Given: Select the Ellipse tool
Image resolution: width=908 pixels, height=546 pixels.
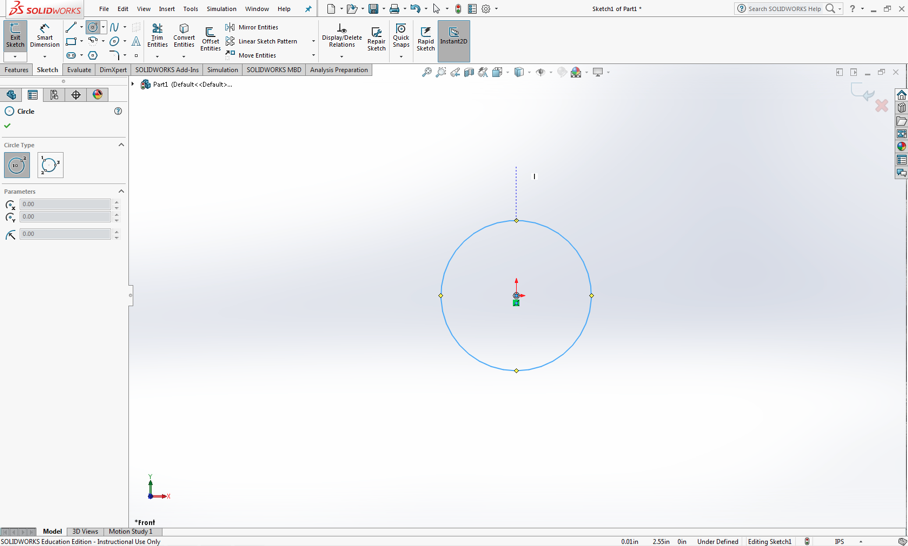Looking at the screenshot, I should [114, 41].
